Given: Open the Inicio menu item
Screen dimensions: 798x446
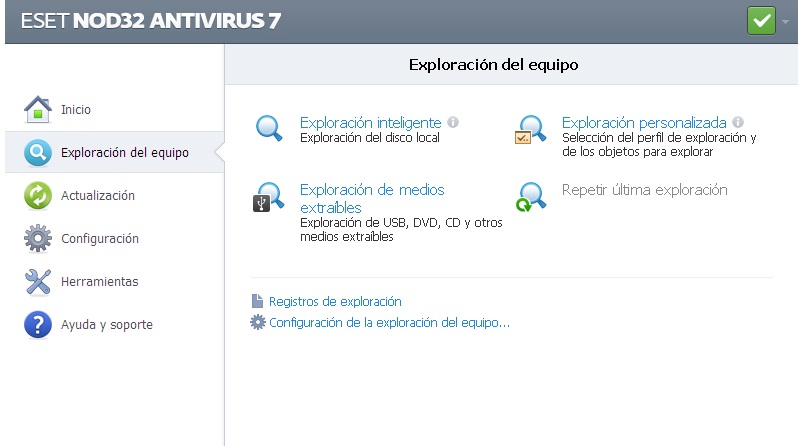Looking at the screenshot, I should click(76, 109).
